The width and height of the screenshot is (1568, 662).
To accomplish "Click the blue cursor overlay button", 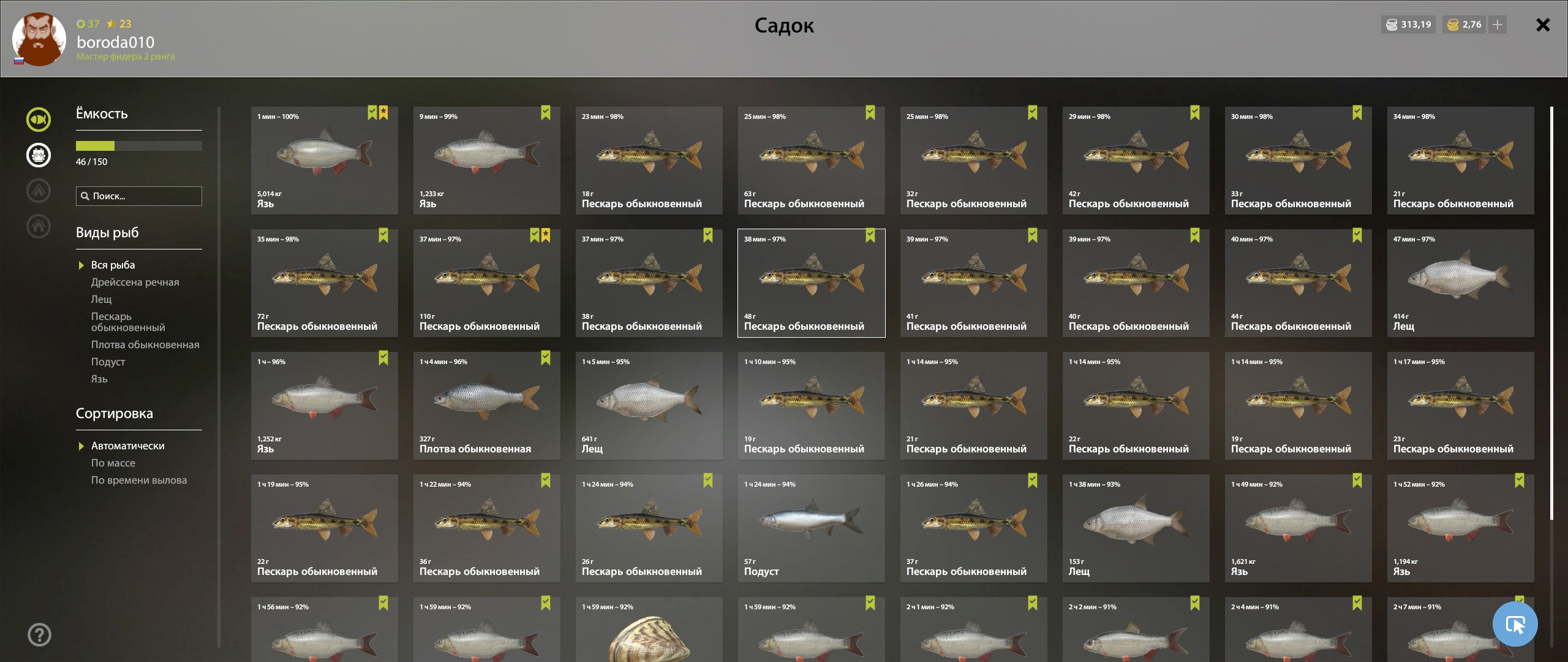I will [1515, 624].
